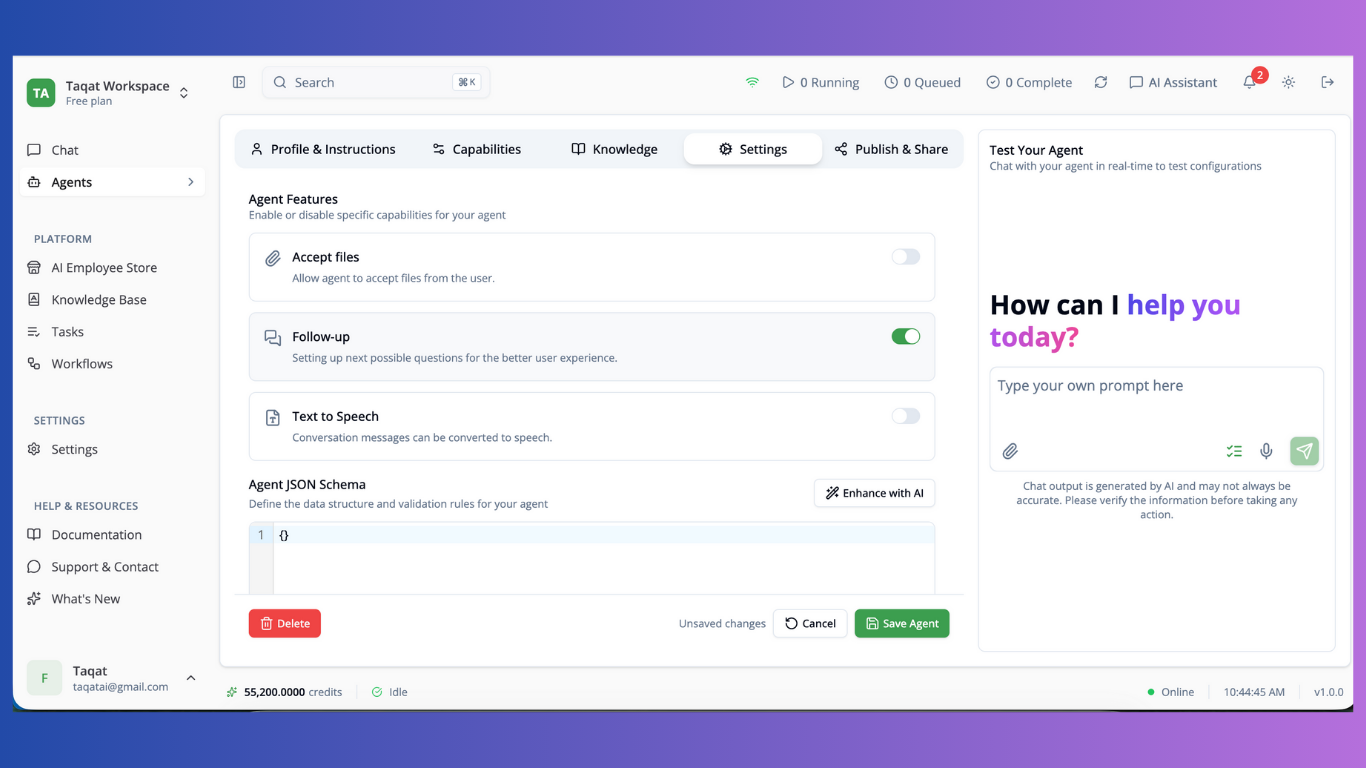Viewport: 1366px width, 768px height.
Task: Click the refresh icon in header
Action: tap(1100, 82)
